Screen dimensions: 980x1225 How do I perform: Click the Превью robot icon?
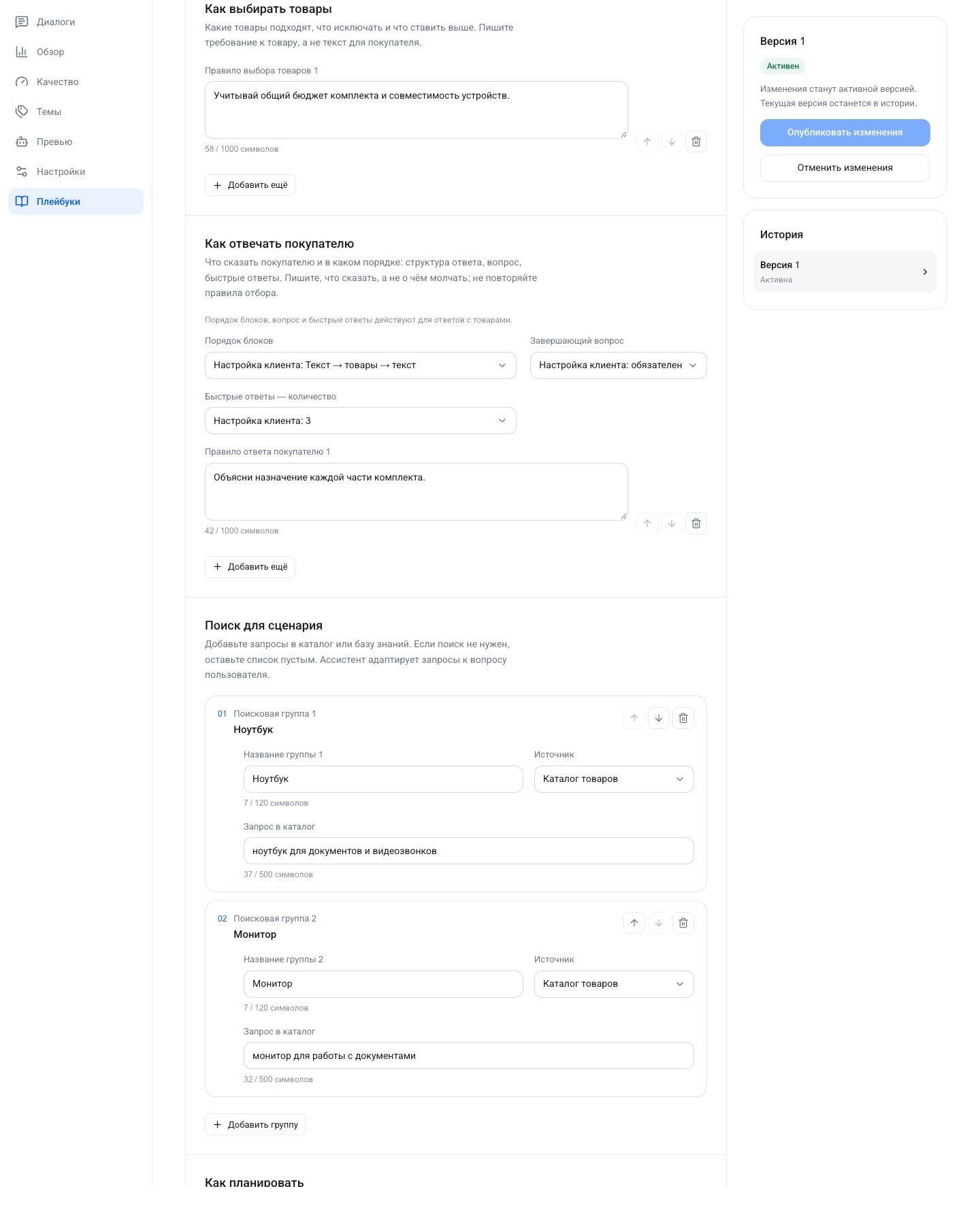coord(22,142)
